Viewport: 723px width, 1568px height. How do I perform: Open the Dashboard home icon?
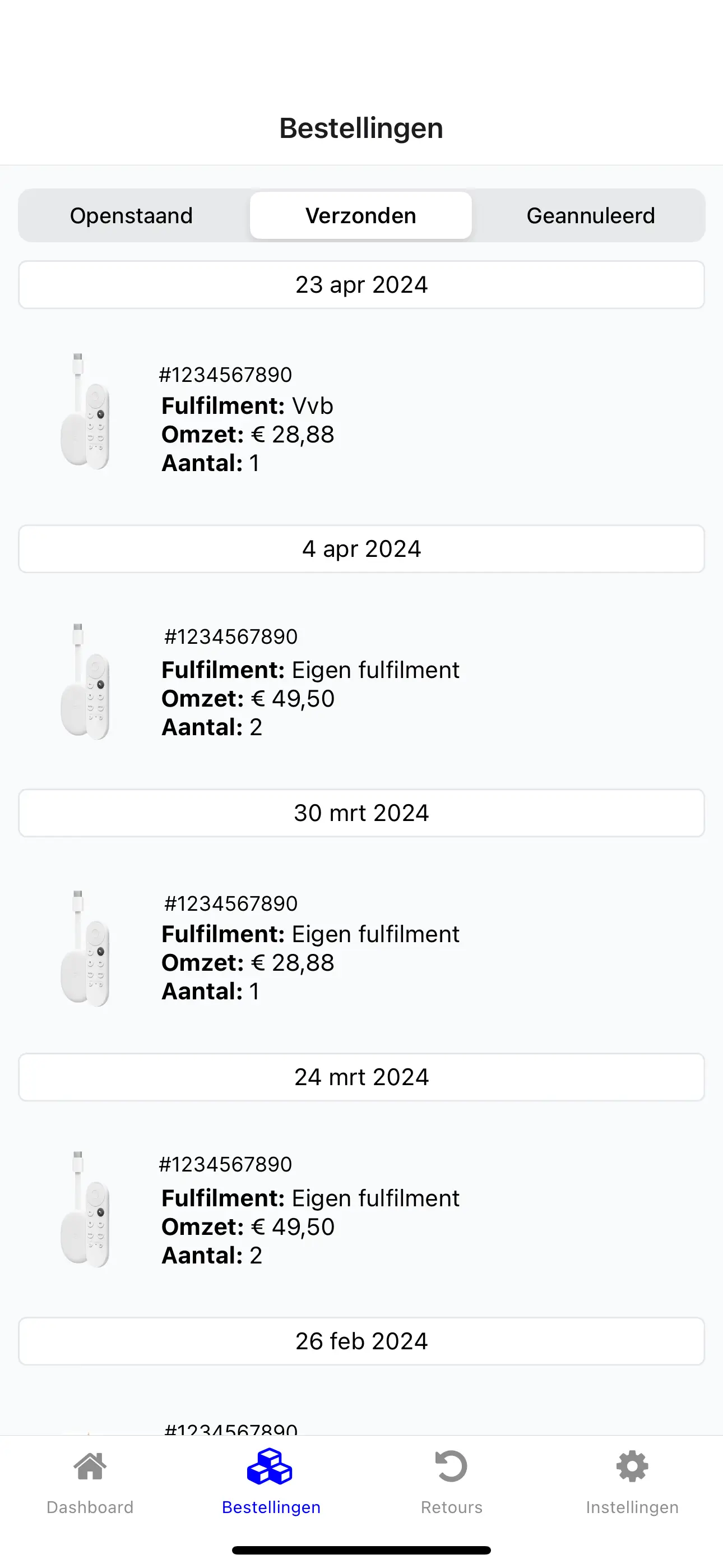(90, 1466)
